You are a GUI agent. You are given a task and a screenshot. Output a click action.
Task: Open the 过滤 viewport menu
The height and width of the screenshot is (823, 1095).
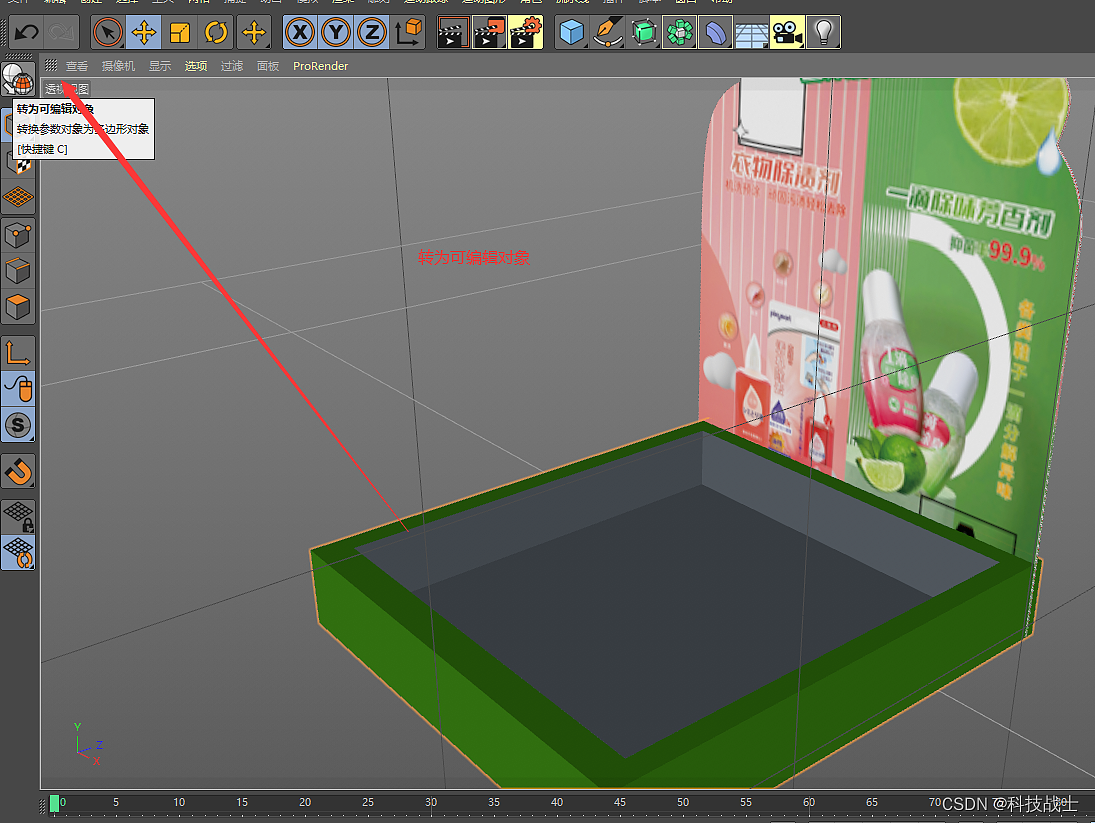[x=232, y=66]
